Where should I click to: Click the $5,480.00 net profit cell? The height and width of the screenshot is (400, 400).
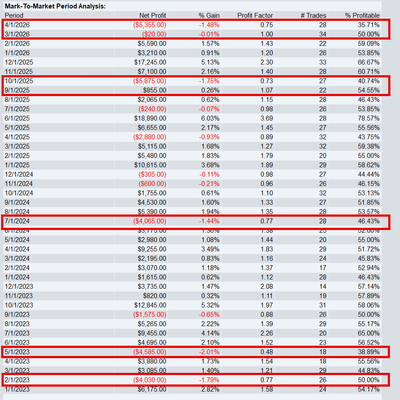[x=152, y=156]
